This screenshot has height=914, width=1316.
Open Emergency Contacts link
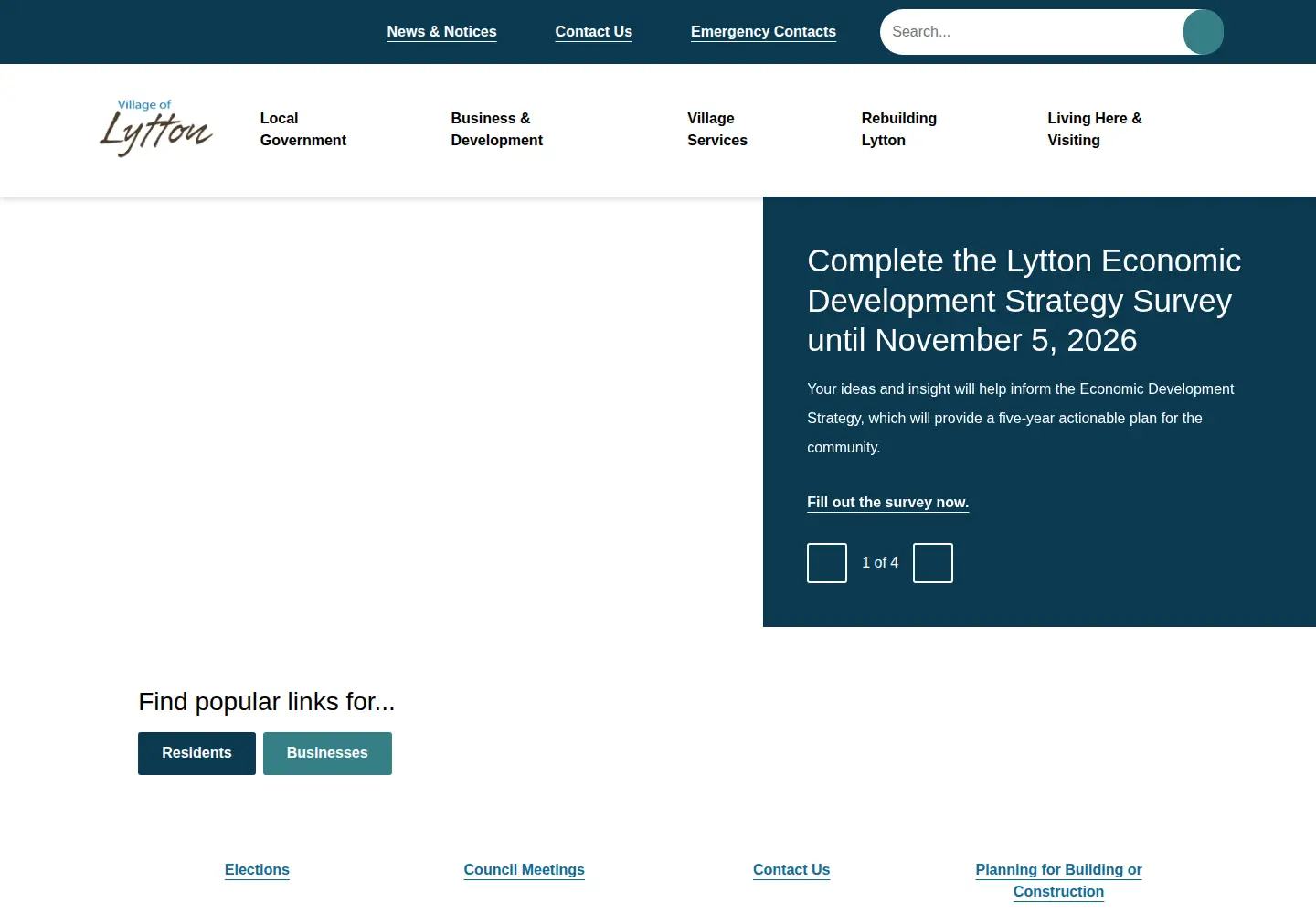(x=763, y=32)
